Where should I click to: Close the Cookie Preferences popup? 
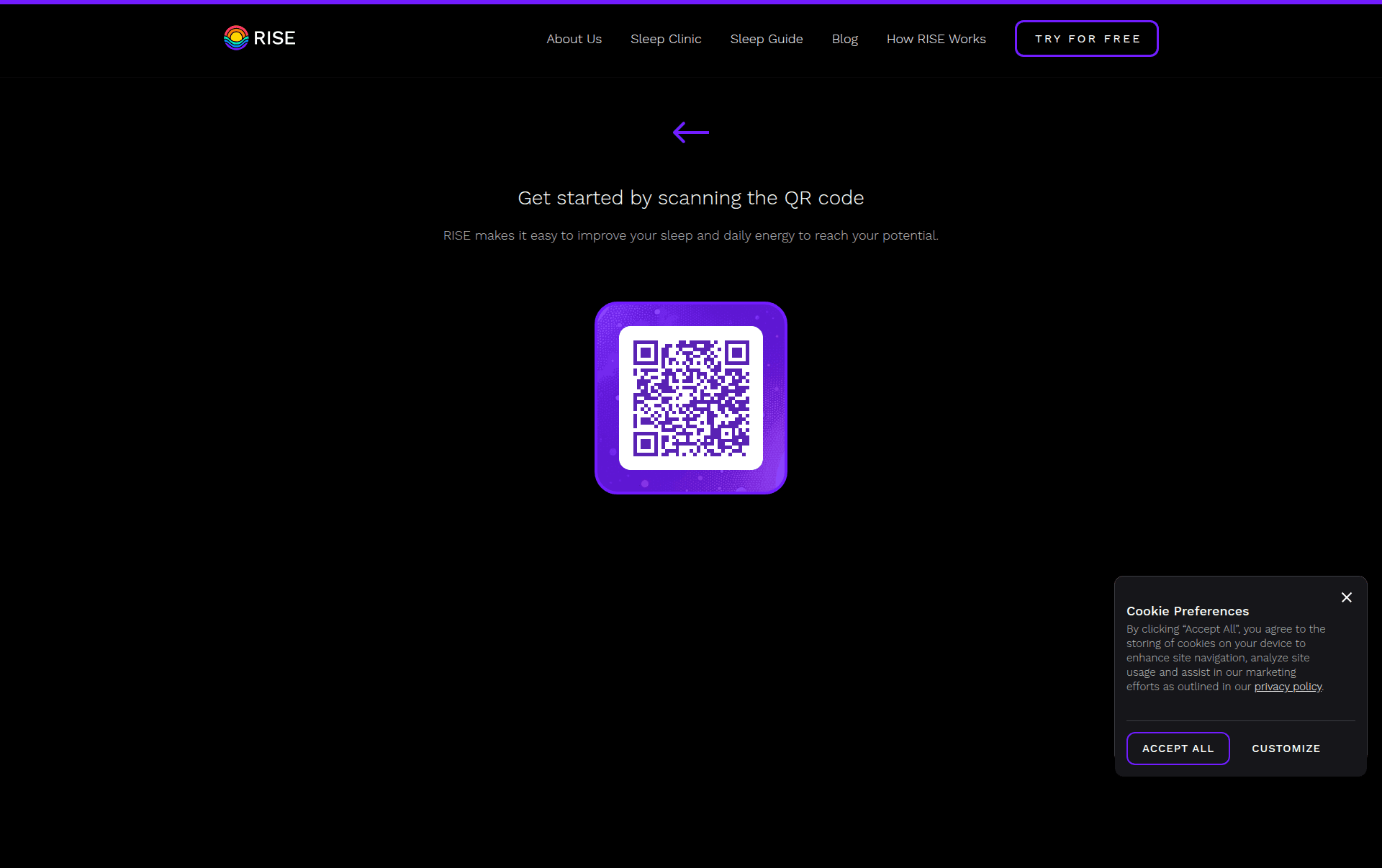pos(1347,597)
